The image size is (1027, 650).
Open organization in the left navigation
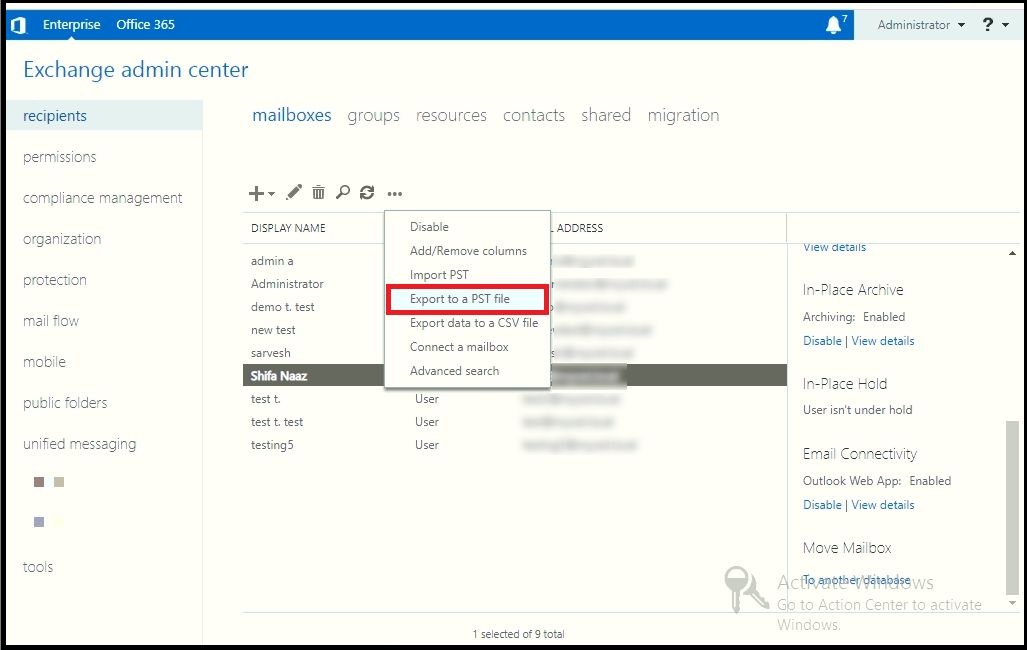(62, 239)
